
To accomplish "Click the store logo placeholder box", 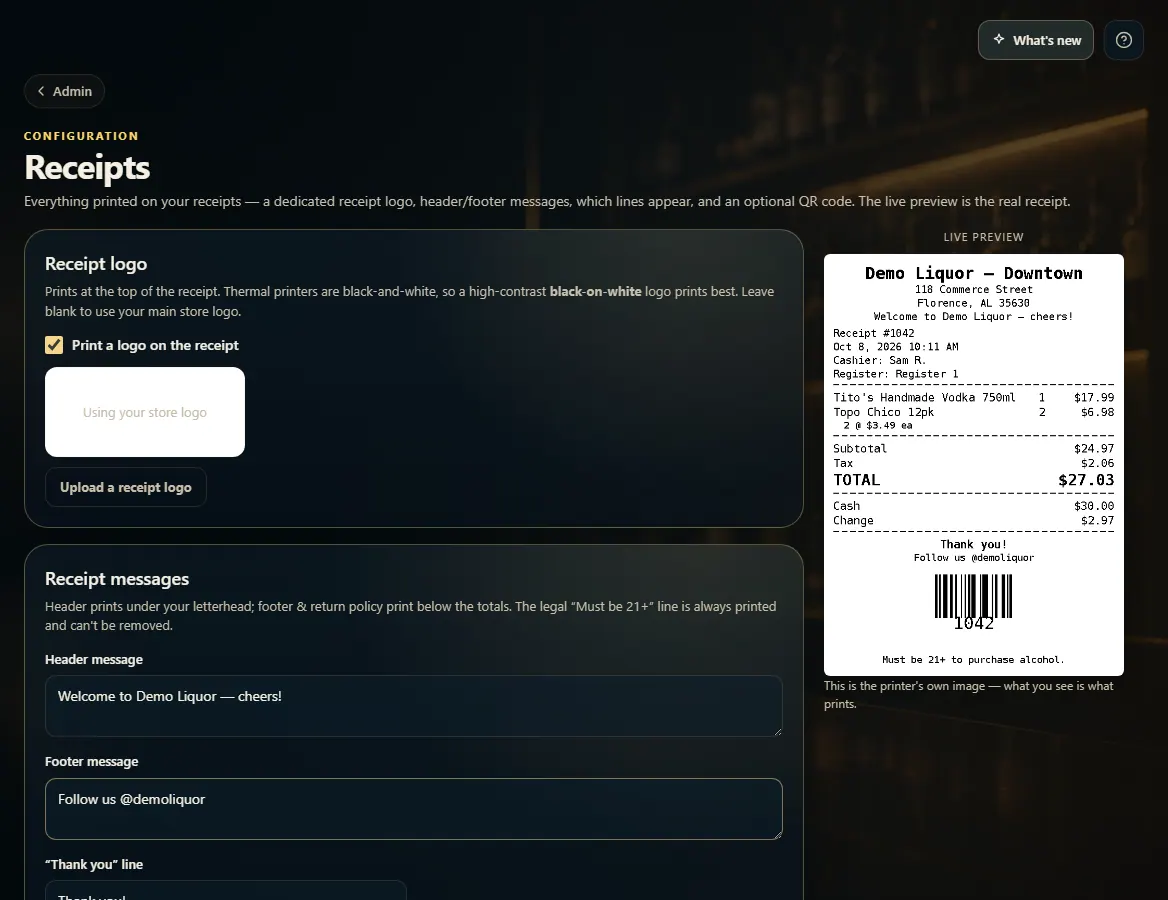I will [x=145, y=412].
